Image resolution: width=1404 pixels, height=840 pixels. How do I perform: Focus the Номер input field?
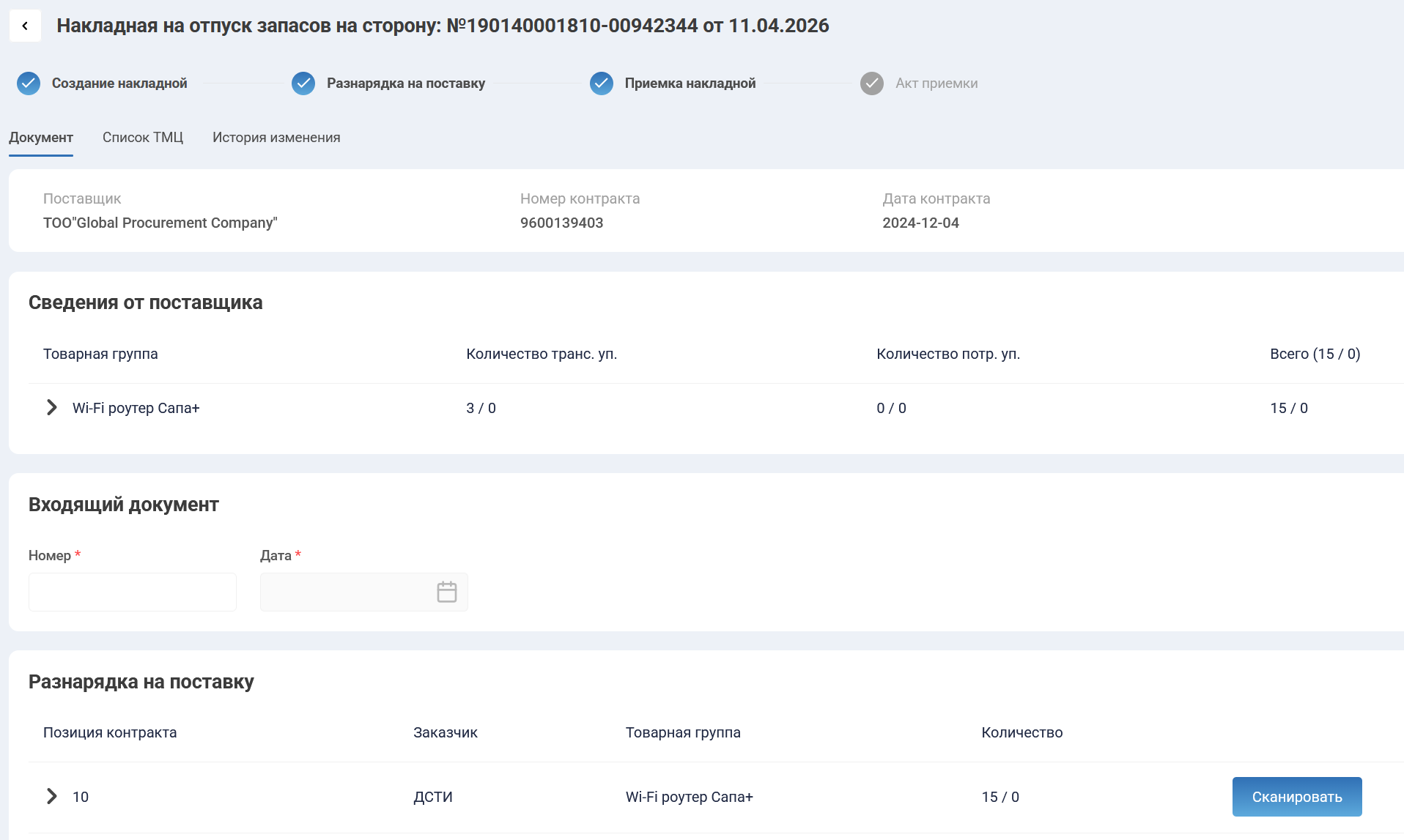(133, 592)
